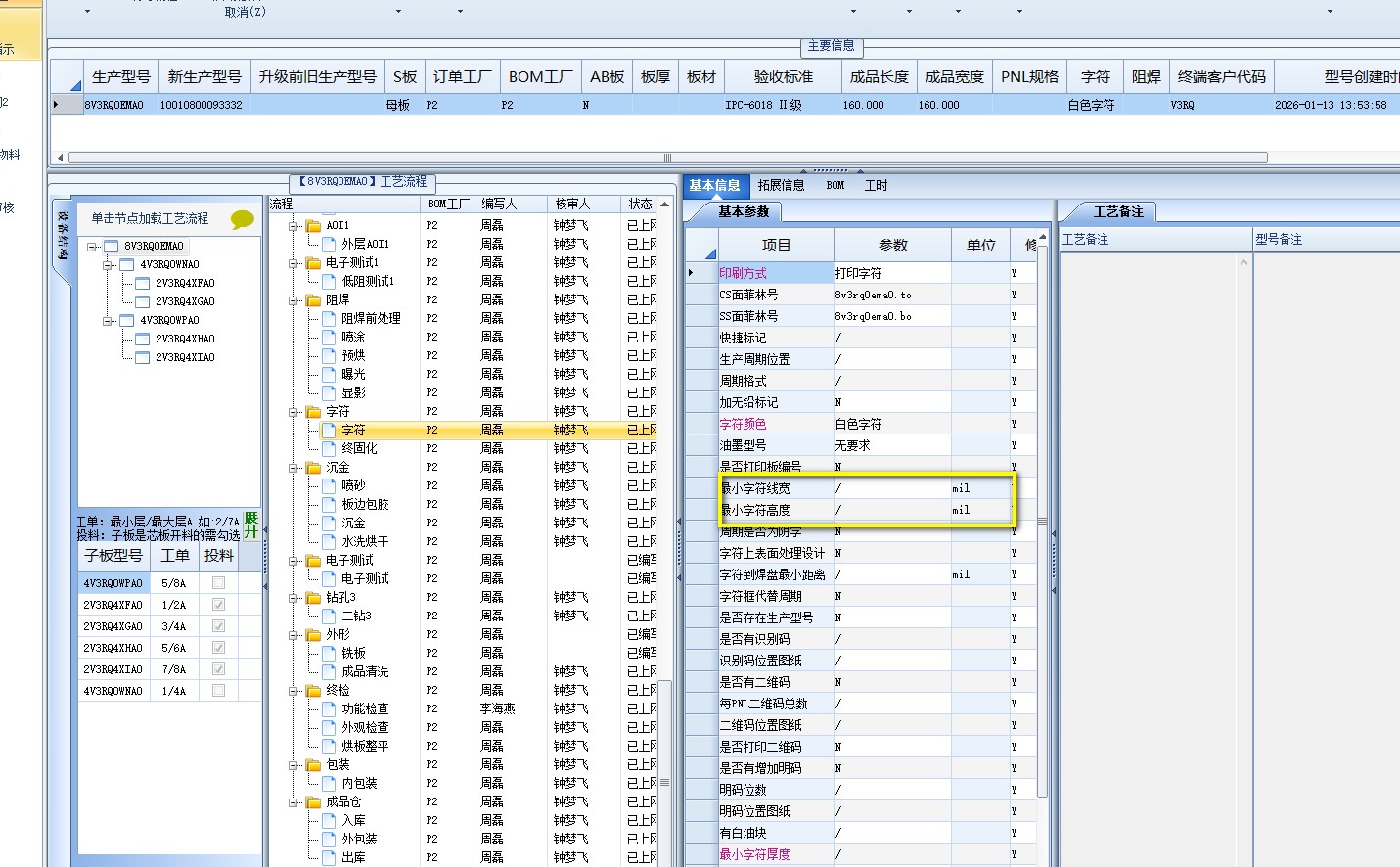Click the yellow speech-bubble comment icon
This screenshot has height=867, width=1400.
click(242, 220)
